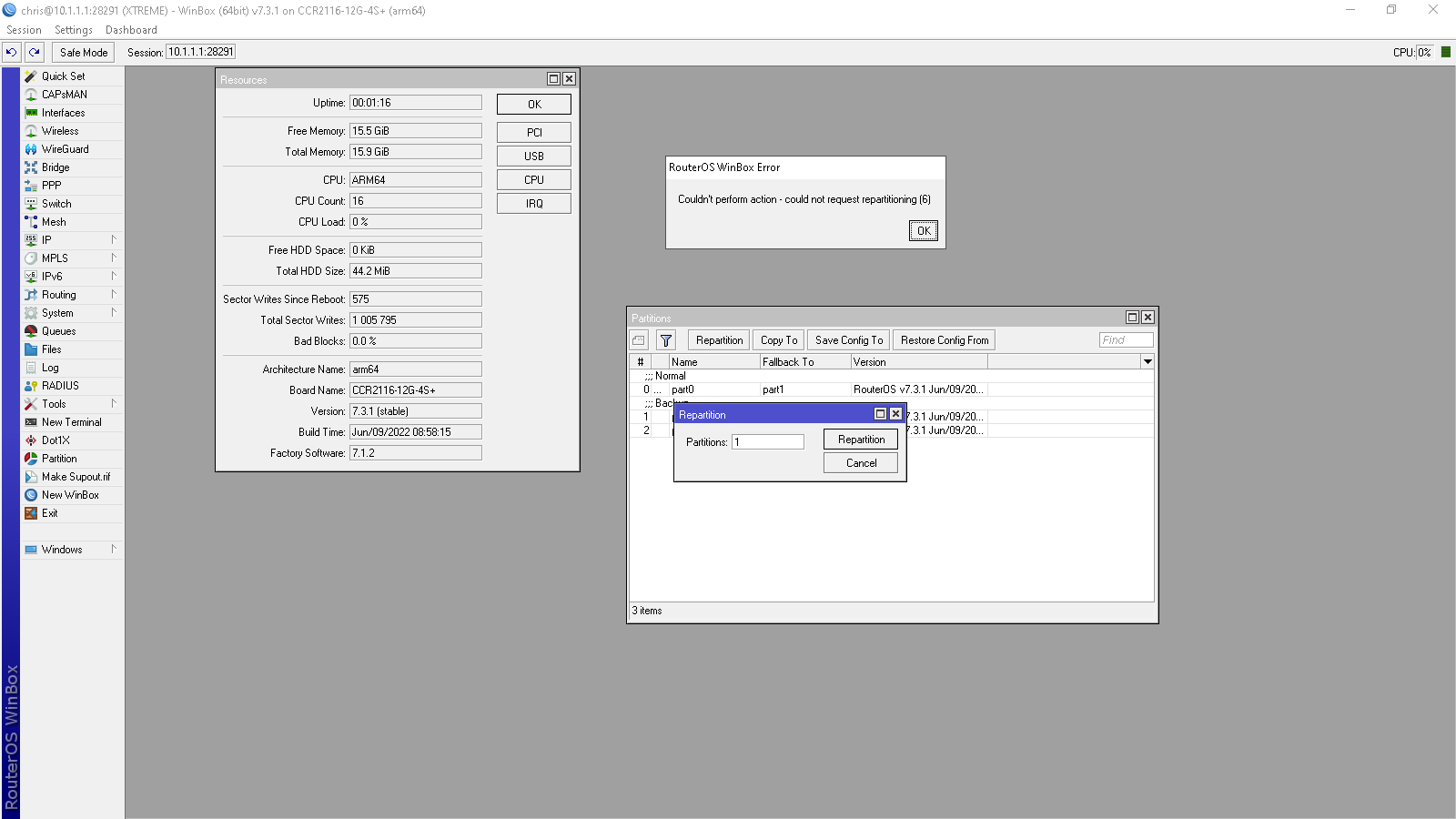The image size is (1456, 819).
Task: Open Dashboard menu
Action: pyautogui.click(x=131, y=30)
